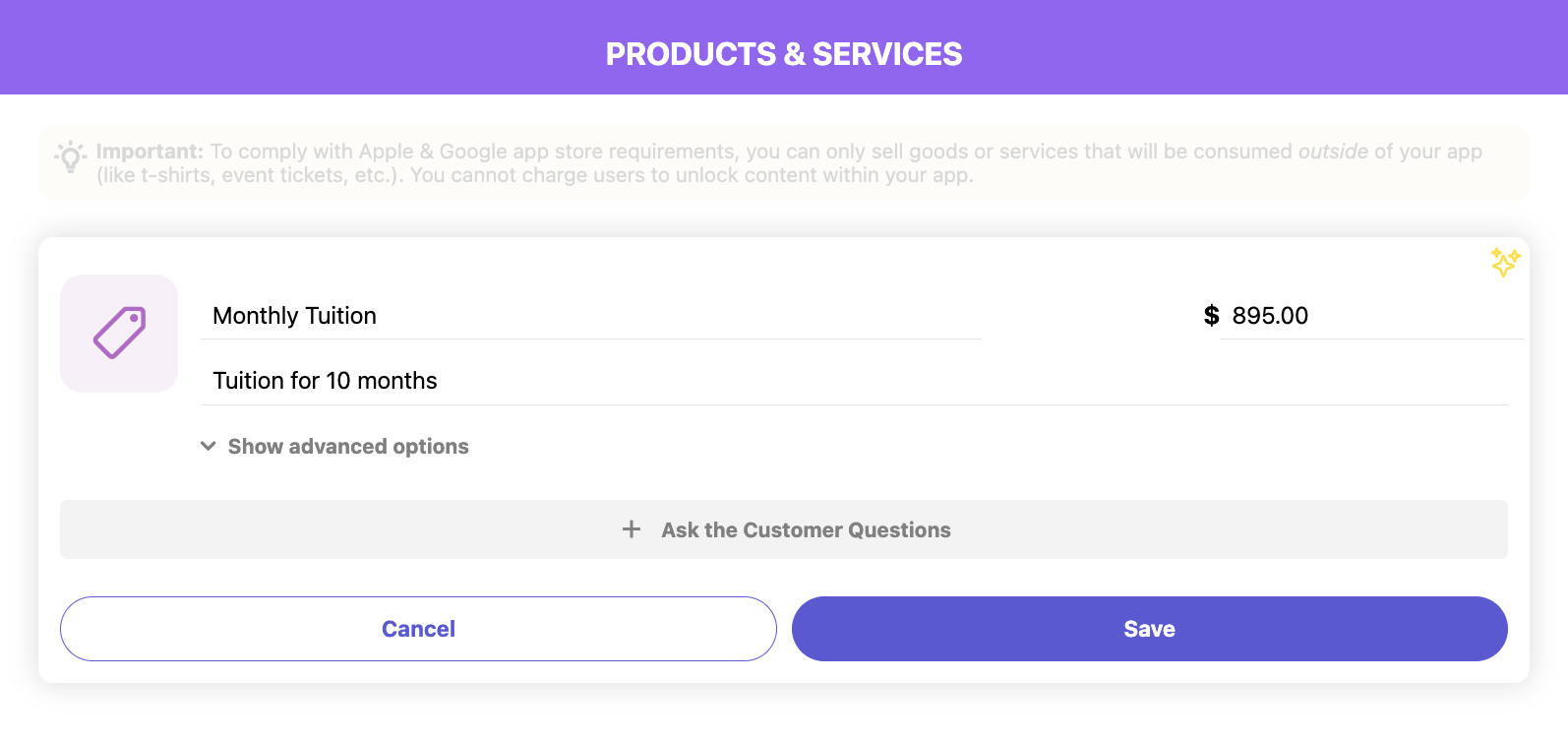Image resolution: width=1568 pixels, height=742 pixels.
Task: Click the PRODUCTS & SERVICES header title
Action: click(x=784, y=54)
